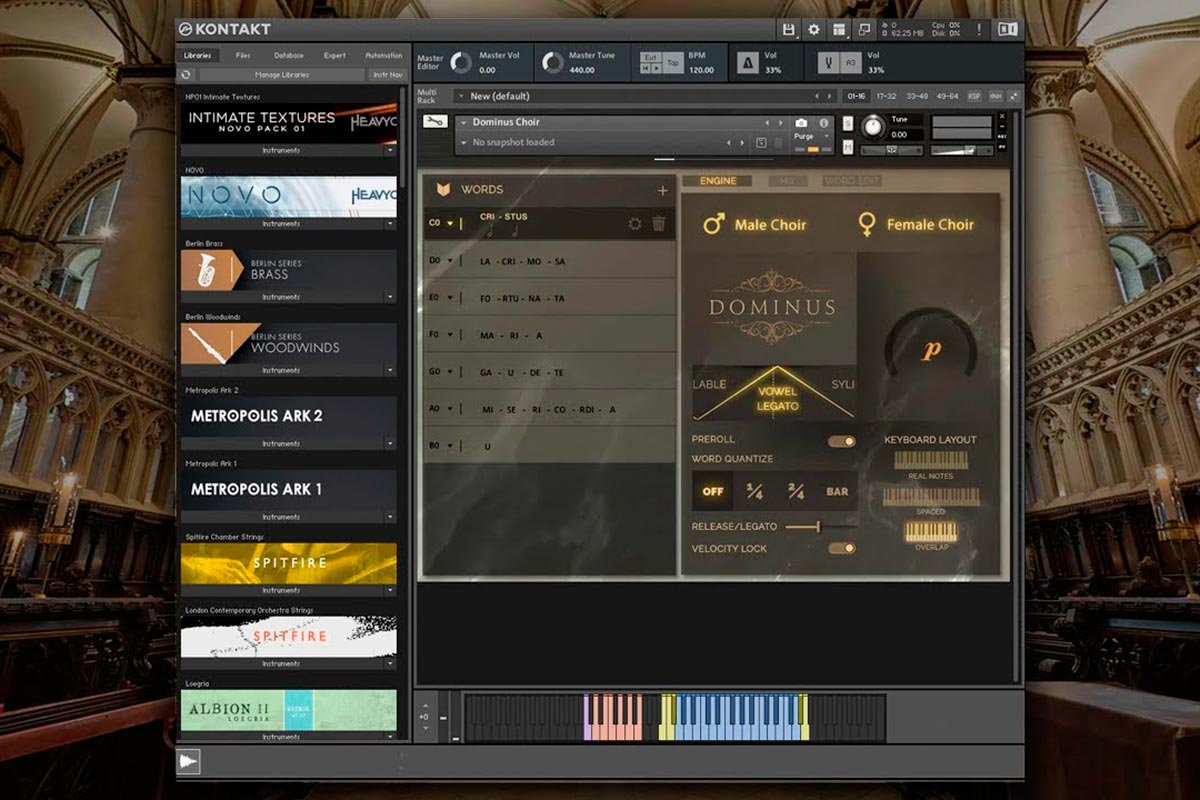
Task: Save the current snapshot
Action: pos(762,143)
